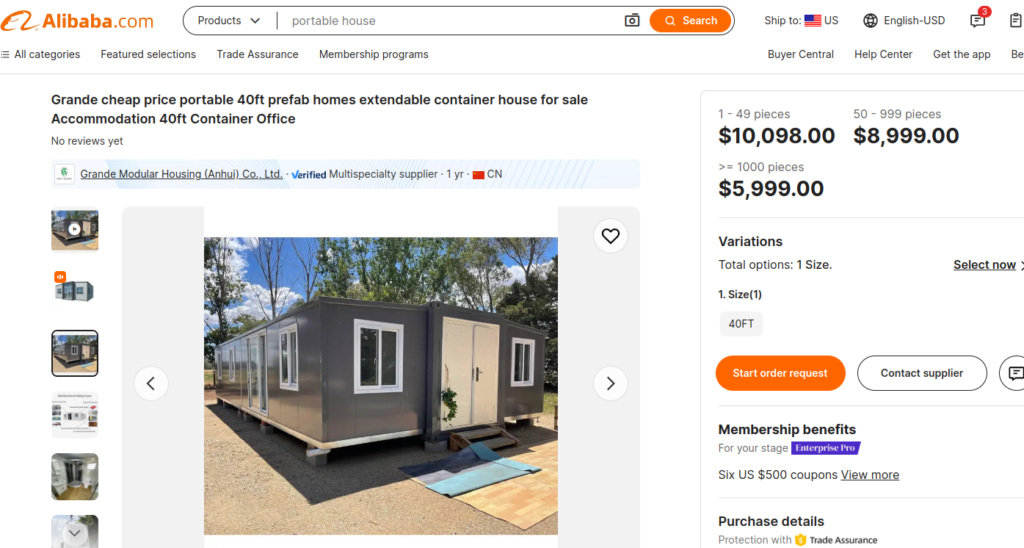Click the camera image search icon
Image resolution: width=1024 pixels, height=548 pixels.
(x=632, y=21)
